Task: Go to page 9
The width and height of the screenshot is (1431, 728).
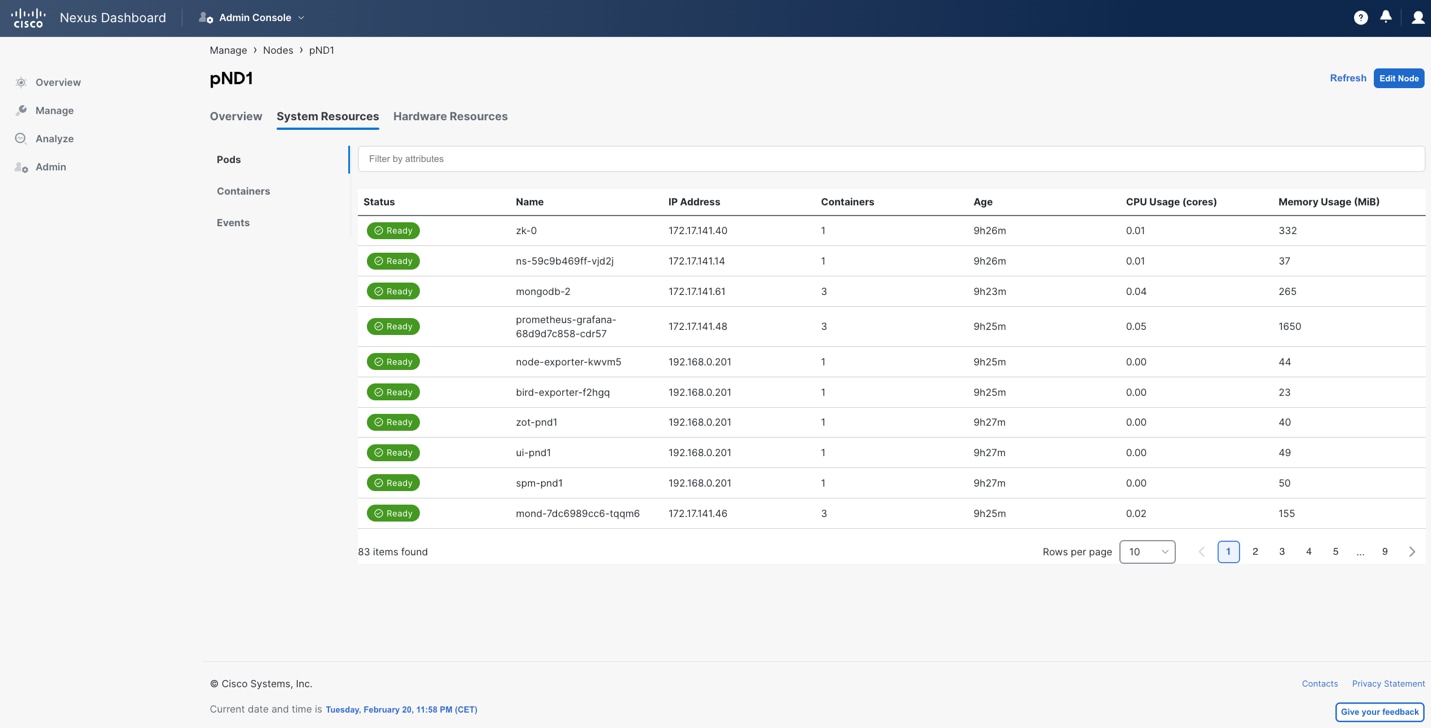Action: click(x=1385, y=552)
